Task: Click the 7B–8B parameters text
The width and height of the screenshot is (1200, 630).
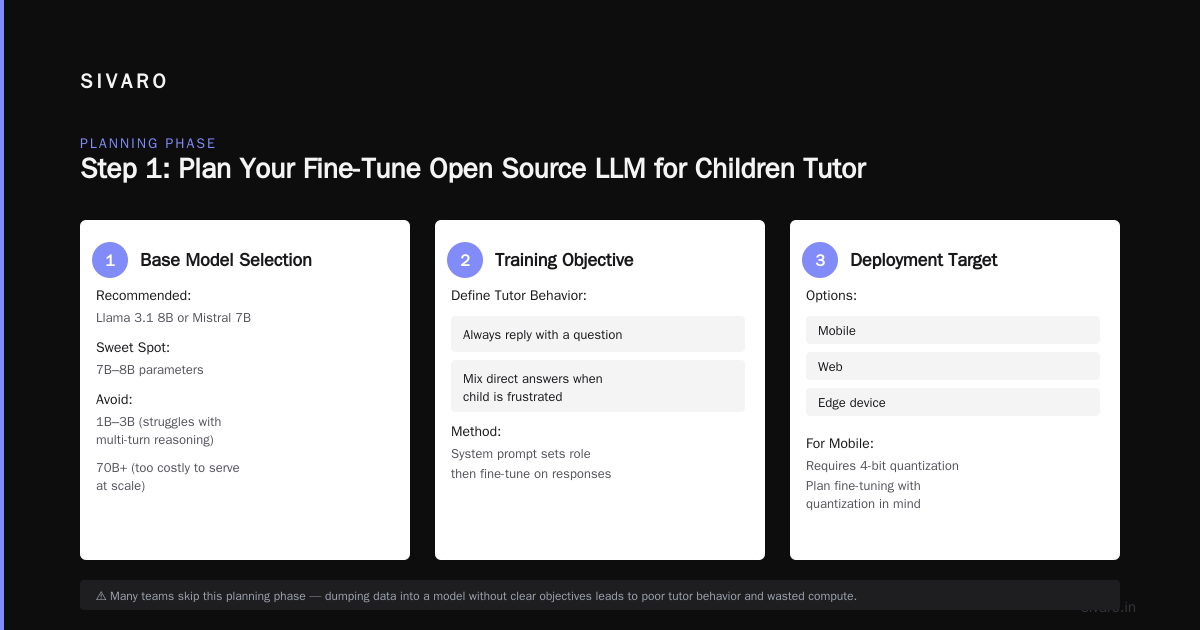Action: tap(150, 370)
